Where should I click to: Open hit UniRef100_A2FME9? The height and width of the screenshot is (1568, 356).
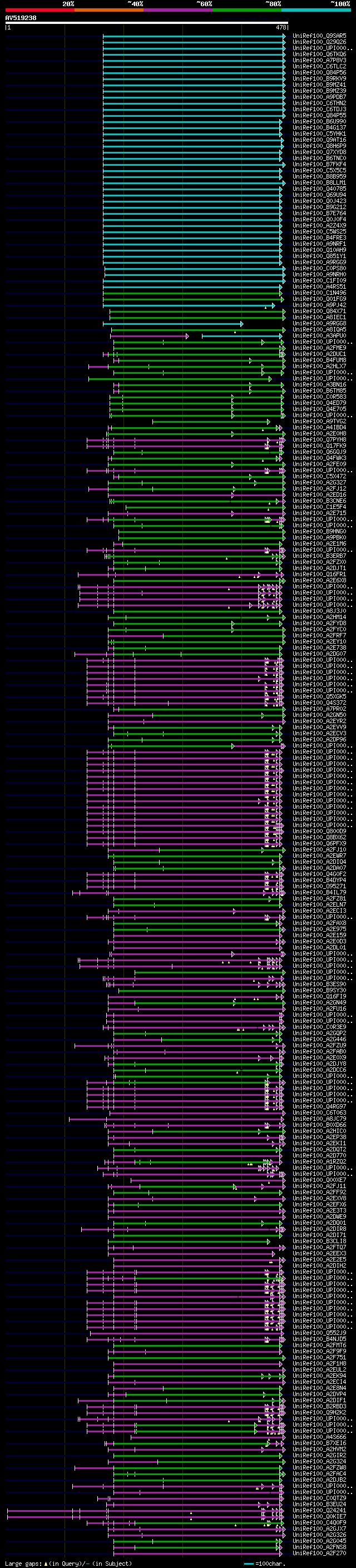[319, 348]
